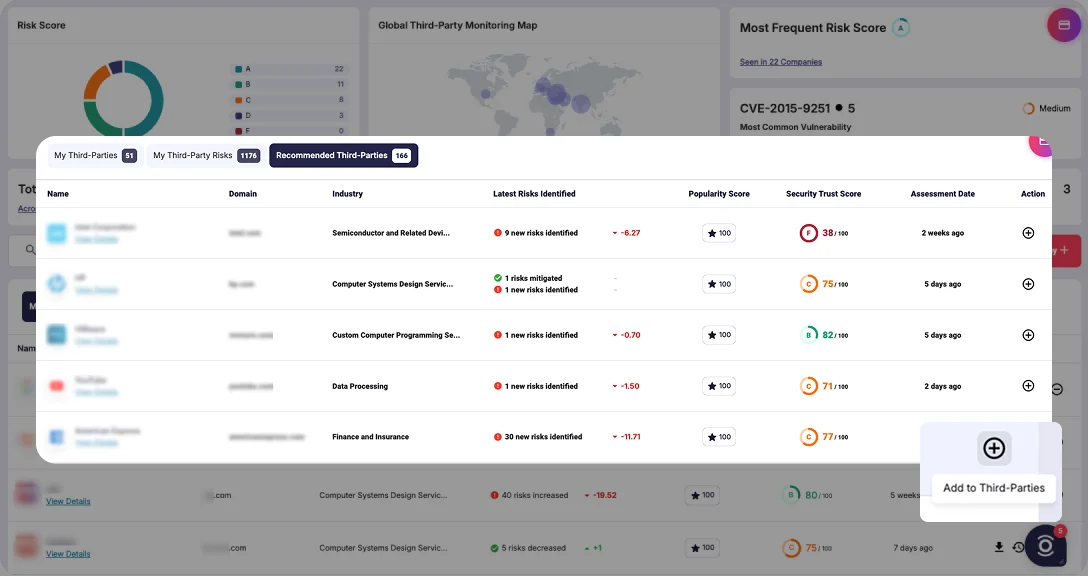The width and height of the screenshot is (1088, 576).
Task: Click '30 new risks identified' text
Action: (x=543, y=437)
